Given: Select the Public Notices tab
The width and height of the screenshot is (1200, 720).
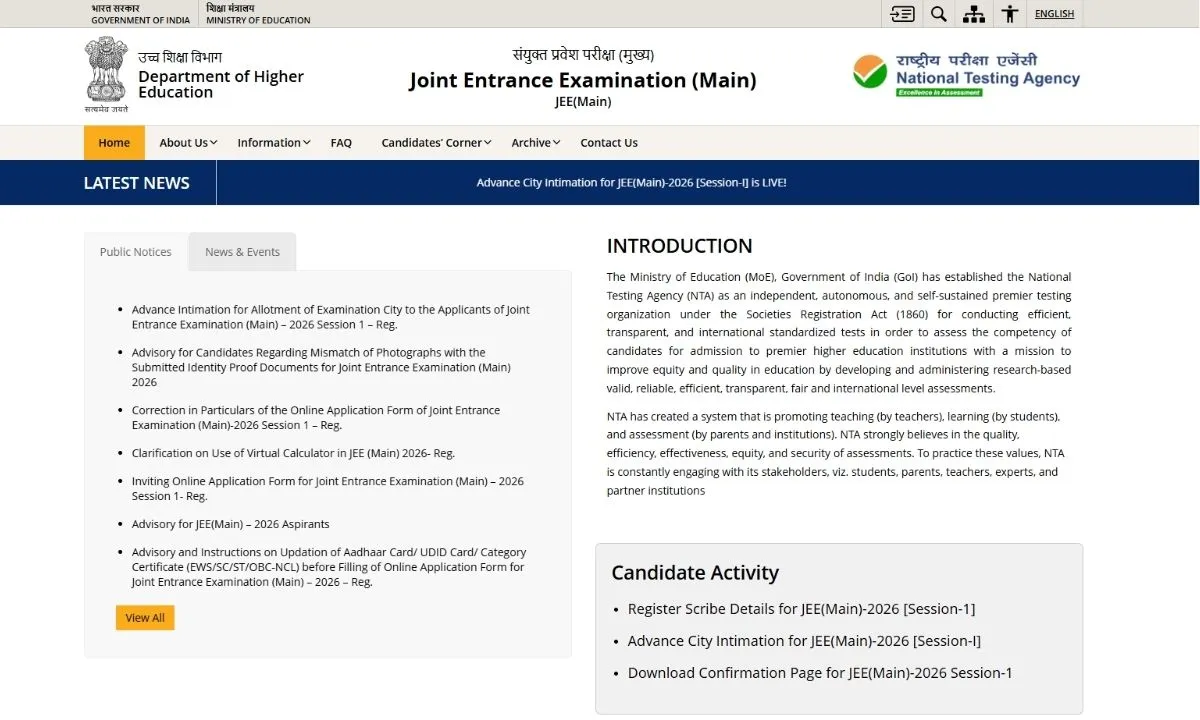Looking at the screenshot, I should click(136, 252).
